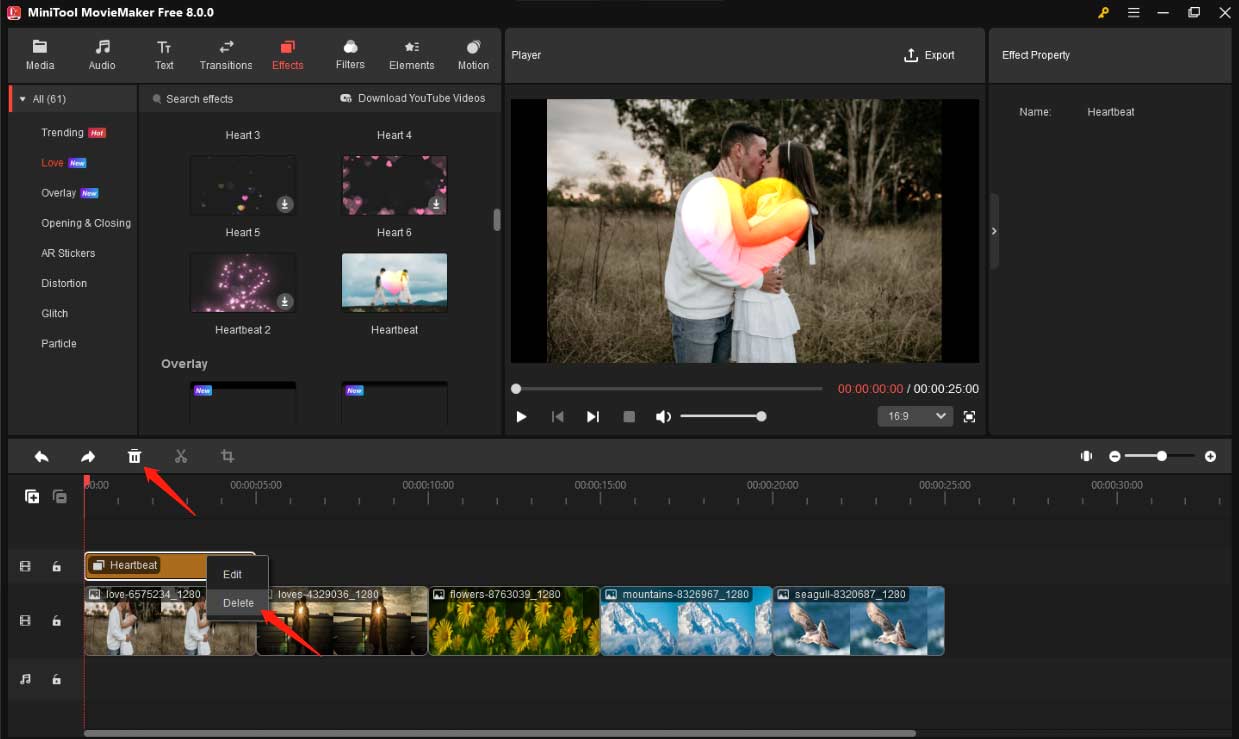Switch to the Text tab
Viewport: 1239px width, 739px height.
pos(164,55)
